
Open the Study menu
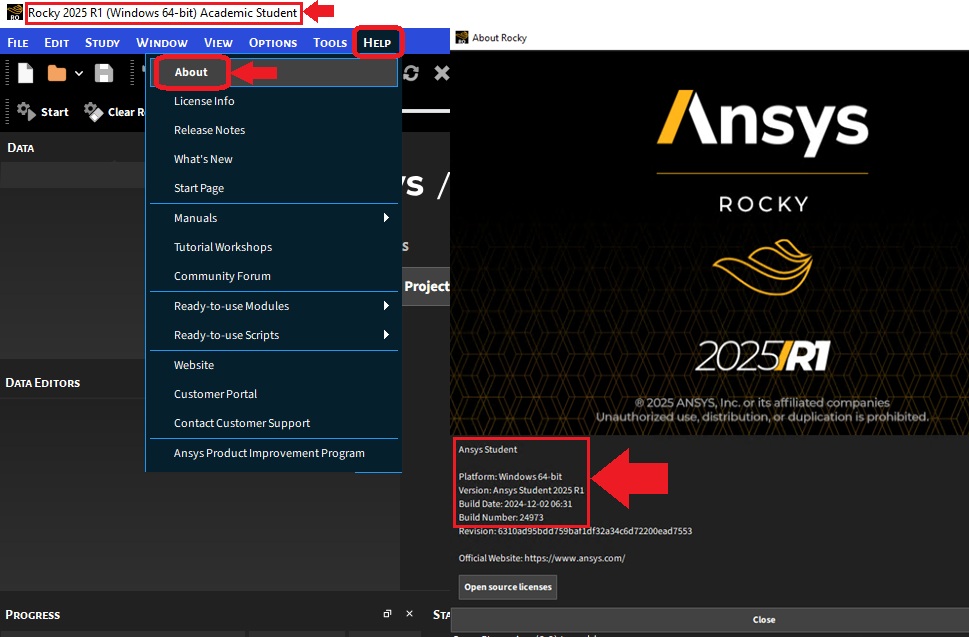pyautogui.click(x=103, y=43)
